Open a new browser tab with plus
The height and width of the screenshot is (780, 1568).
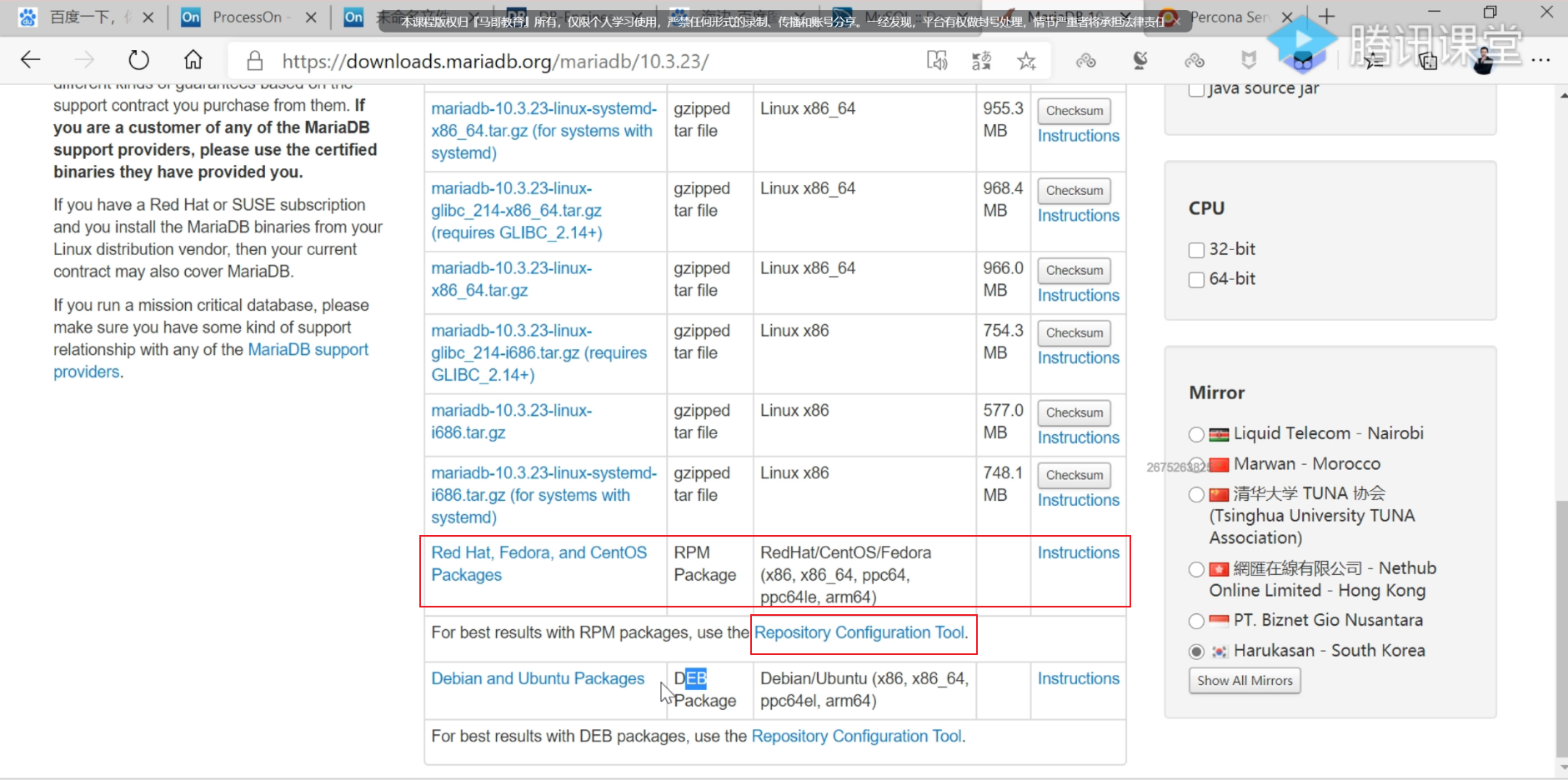(1327, 16)
